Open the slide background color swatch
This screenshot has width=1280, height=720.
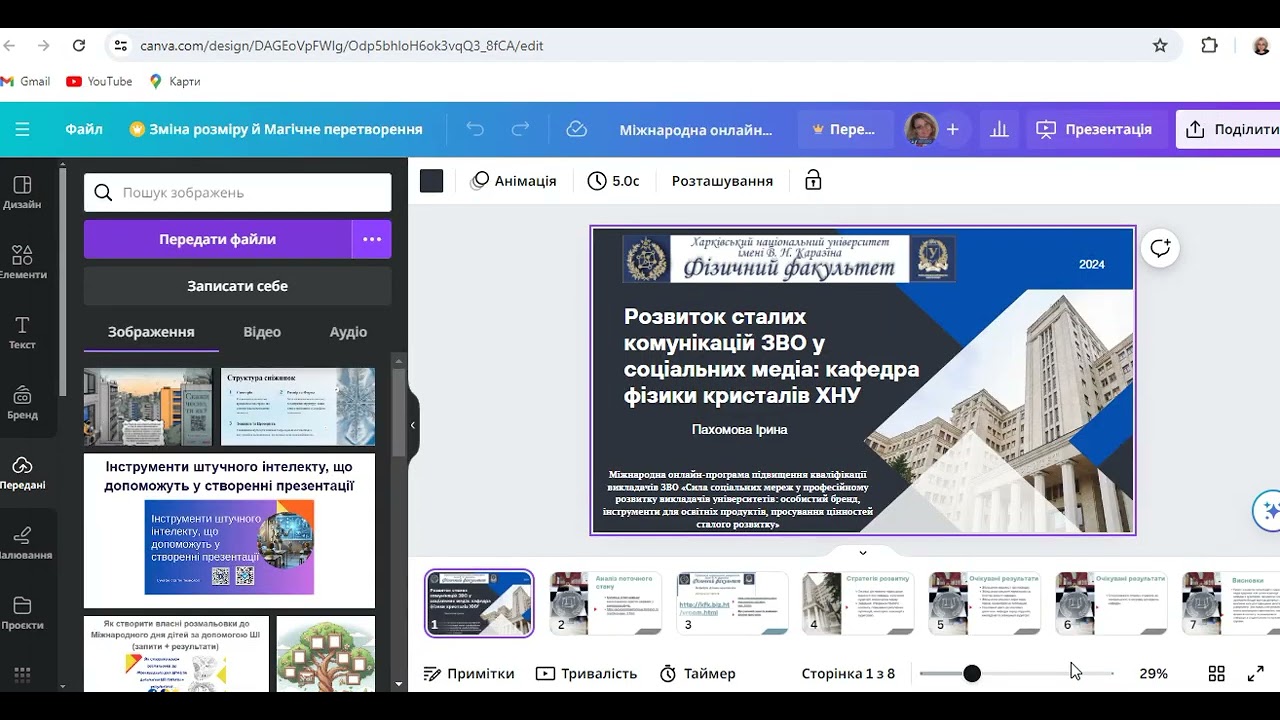tap(431, 181)
